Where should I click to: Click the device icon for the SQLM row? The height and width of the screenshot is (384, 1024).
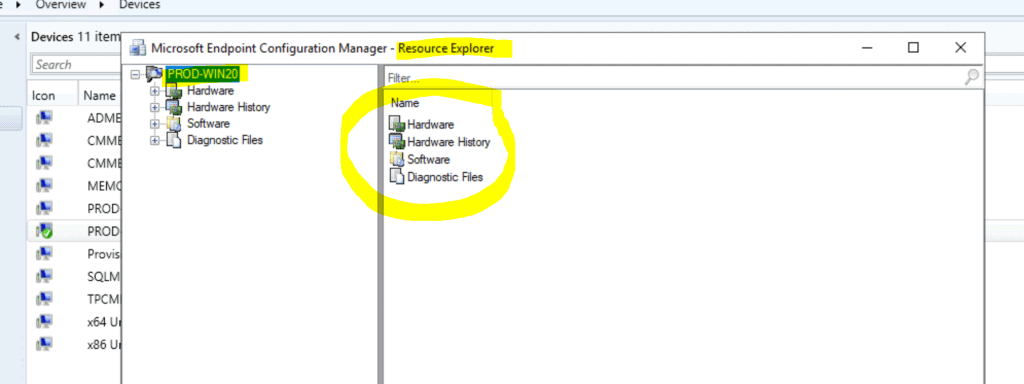click(x=44, y=276)
